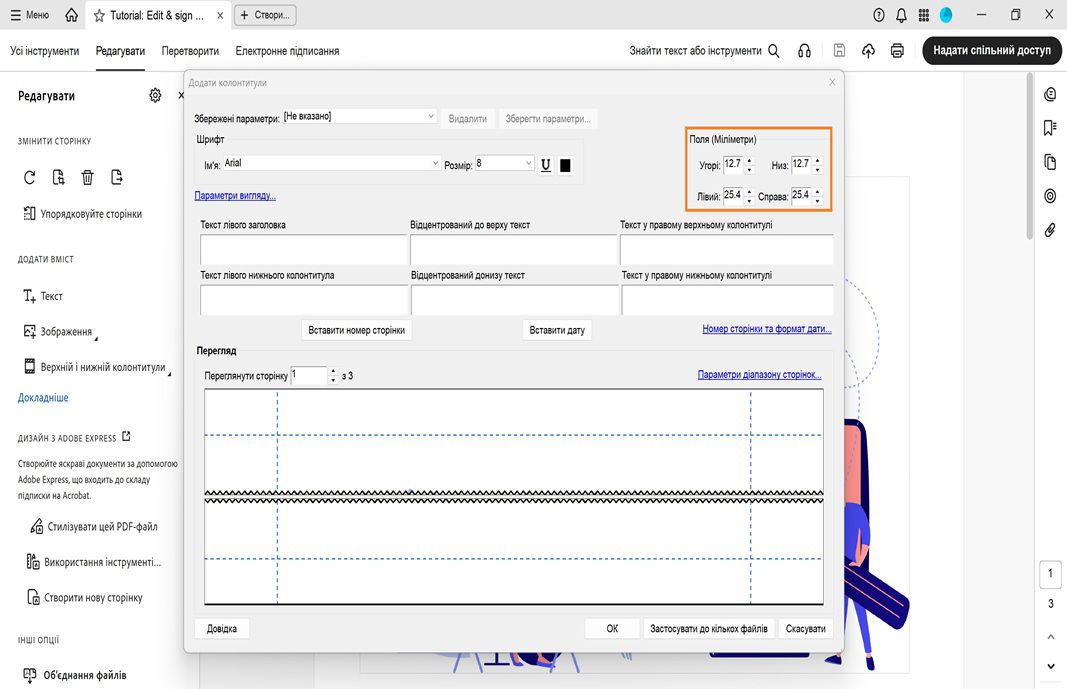Open the Електронне підписання tab
1067x689 pixels.
tap(287, 51)
